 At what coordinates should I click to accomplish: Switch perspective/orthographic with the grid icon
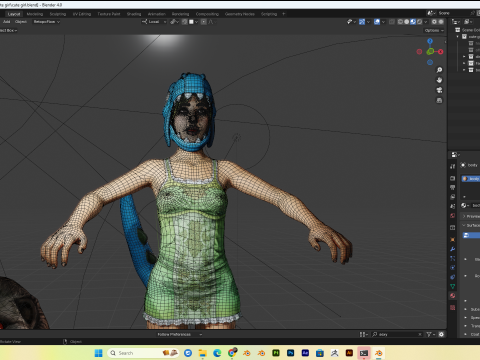tap(439, 100)
